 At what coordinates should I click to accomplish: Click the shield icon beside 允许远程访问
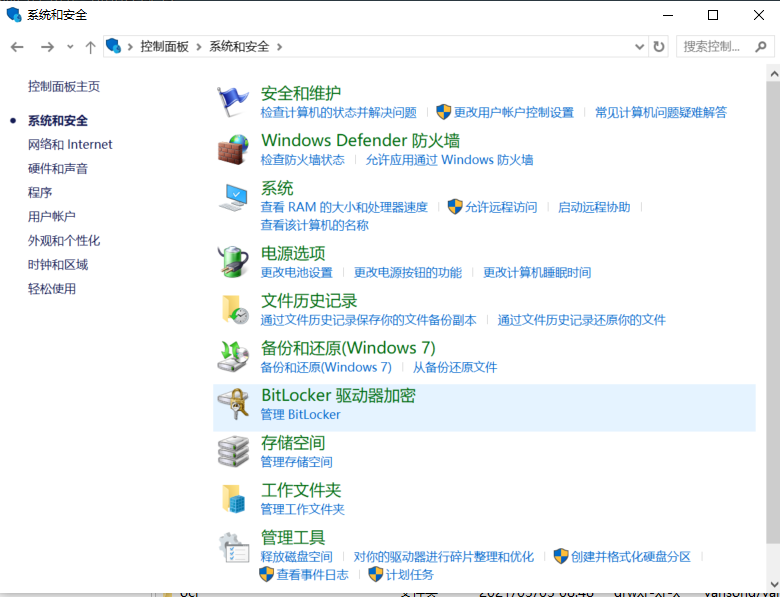pos(455,206)
